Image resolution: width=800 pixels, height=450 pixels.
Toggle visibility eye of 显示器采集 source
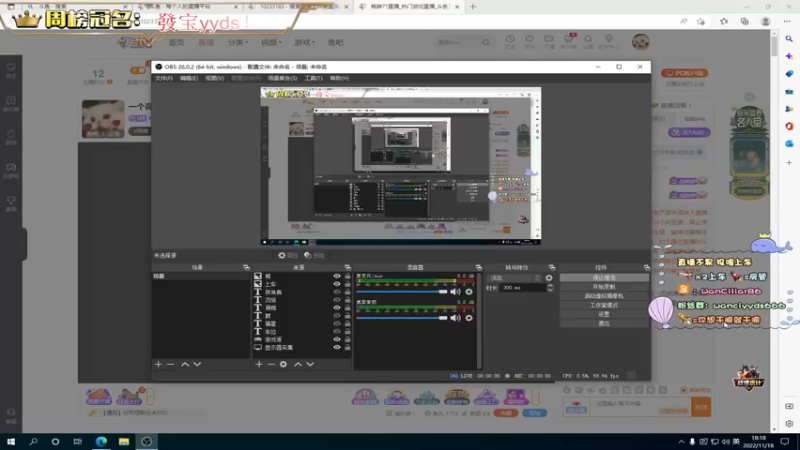(x=337, y=347)
